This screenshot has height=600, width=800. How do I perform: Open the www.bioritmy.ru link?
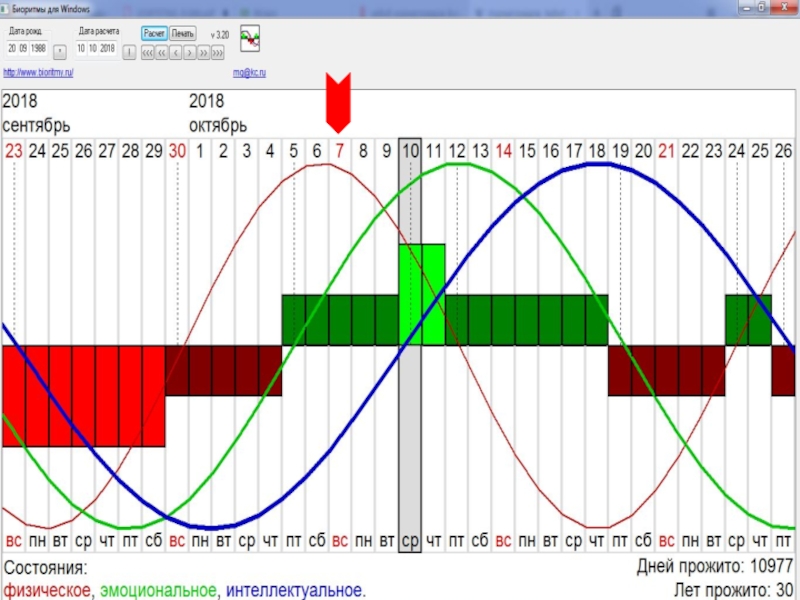click(x=39, y=73)
